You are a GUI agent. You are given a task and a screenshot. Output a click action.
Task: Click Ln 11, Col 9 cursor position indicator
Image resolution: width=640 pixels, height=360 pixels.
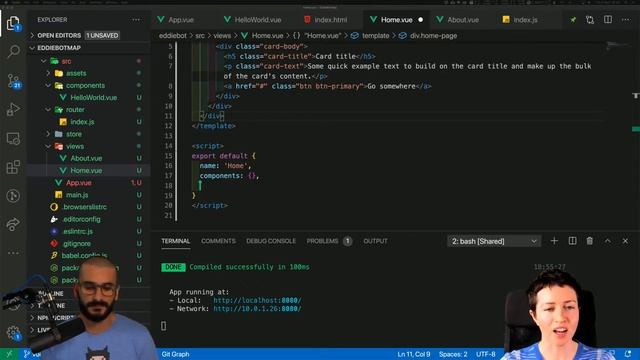point(413,354)
